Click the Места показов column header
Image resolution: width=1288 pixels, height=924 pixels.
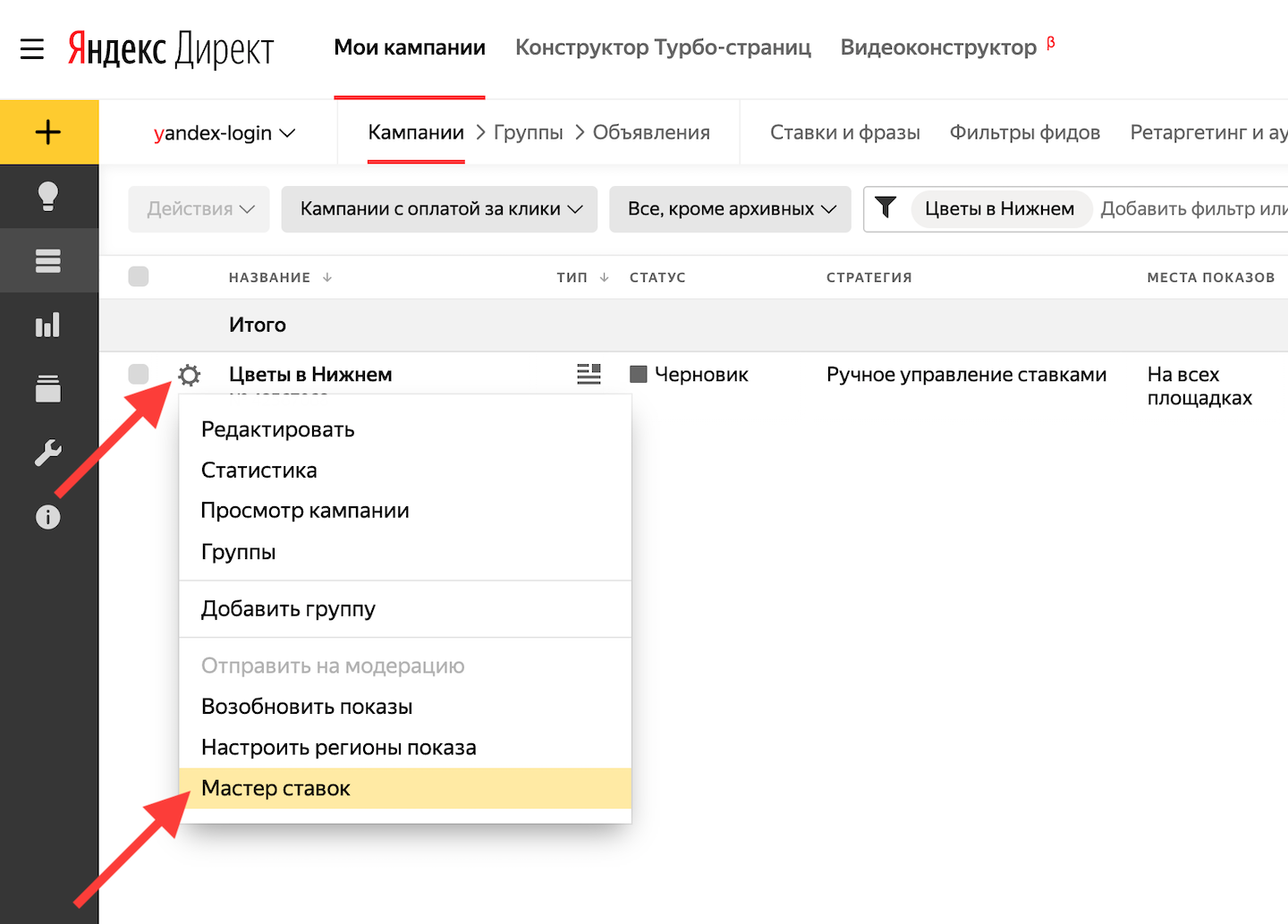pos(1211,277)
